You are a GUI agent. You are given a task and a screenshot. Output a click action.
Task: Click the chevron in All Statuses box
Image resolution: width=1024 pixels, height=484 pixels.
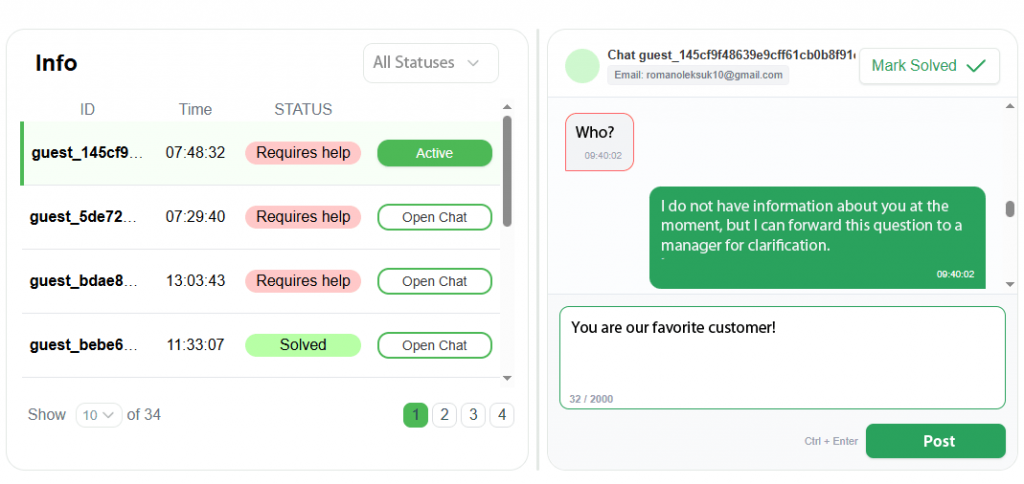tap(473, 63)
